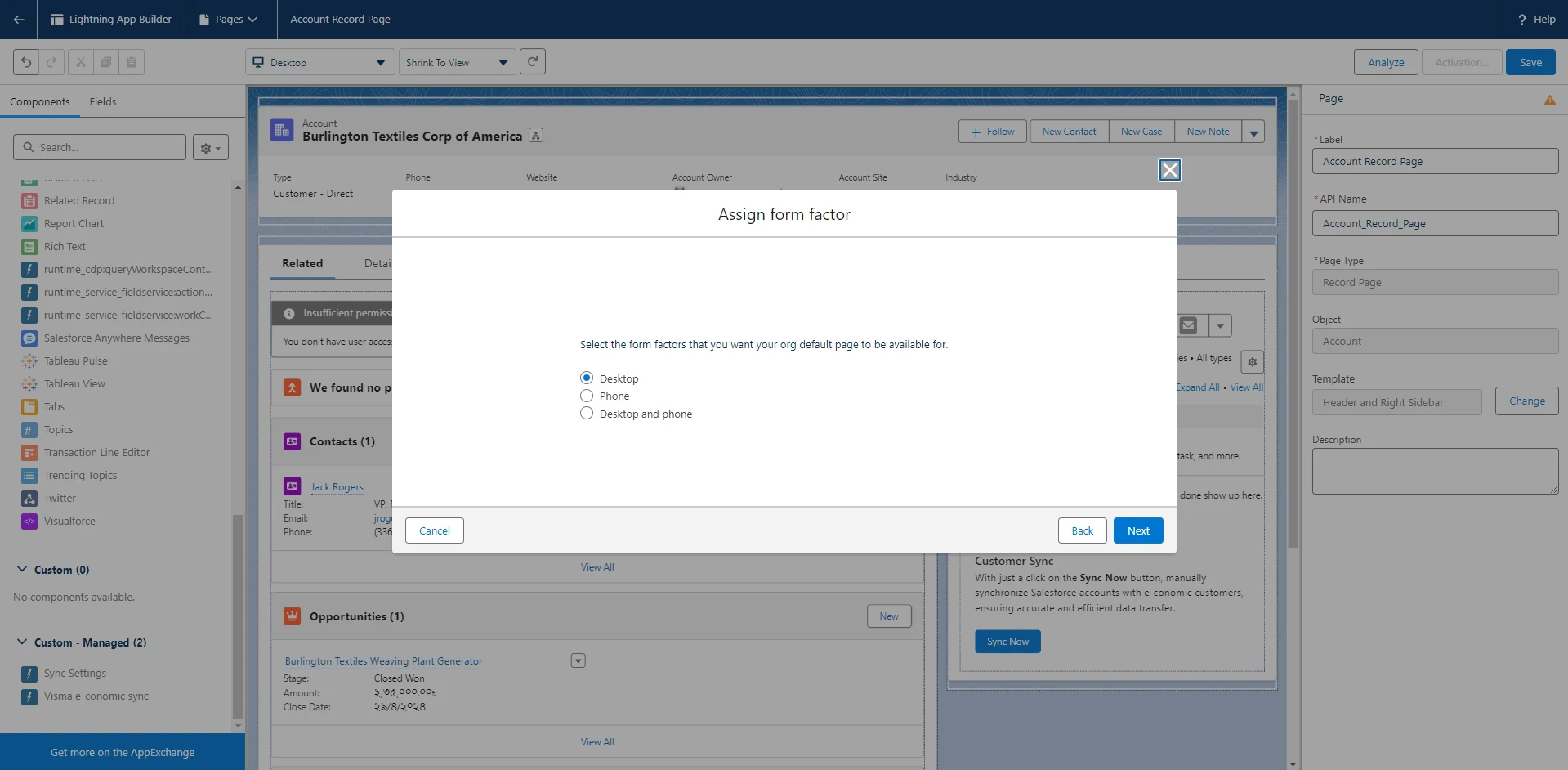Click the Tabs component icon

tap(29, 407)
